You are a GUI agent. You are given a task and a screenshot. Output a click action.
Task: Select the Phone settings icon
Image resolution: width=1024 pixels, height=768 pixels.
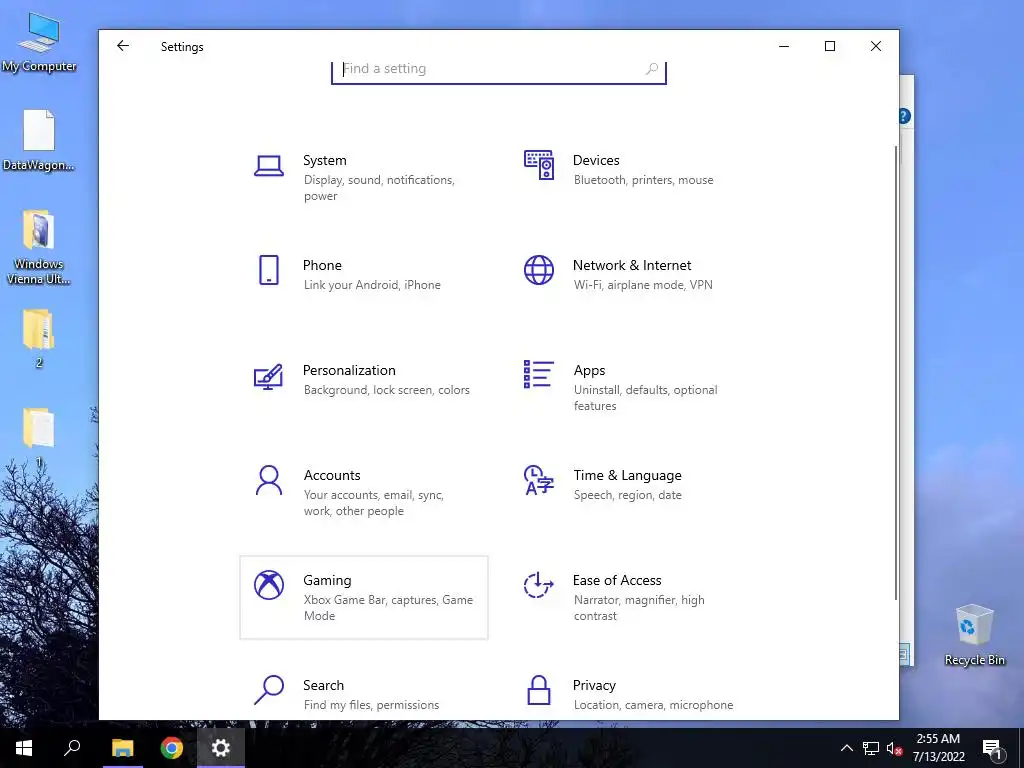coord(268,270)
